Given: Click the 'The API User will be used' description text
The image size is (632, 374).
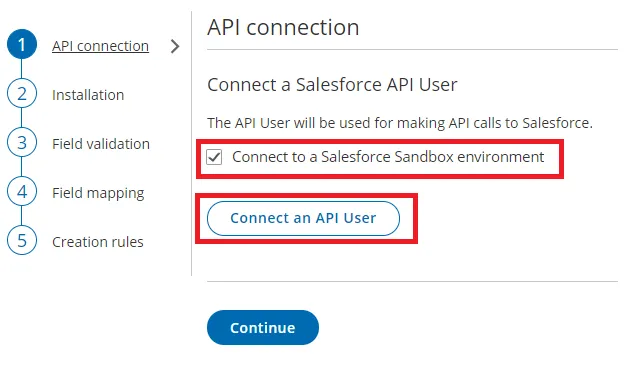Looking at the screenshot, I should pos(400,123).
